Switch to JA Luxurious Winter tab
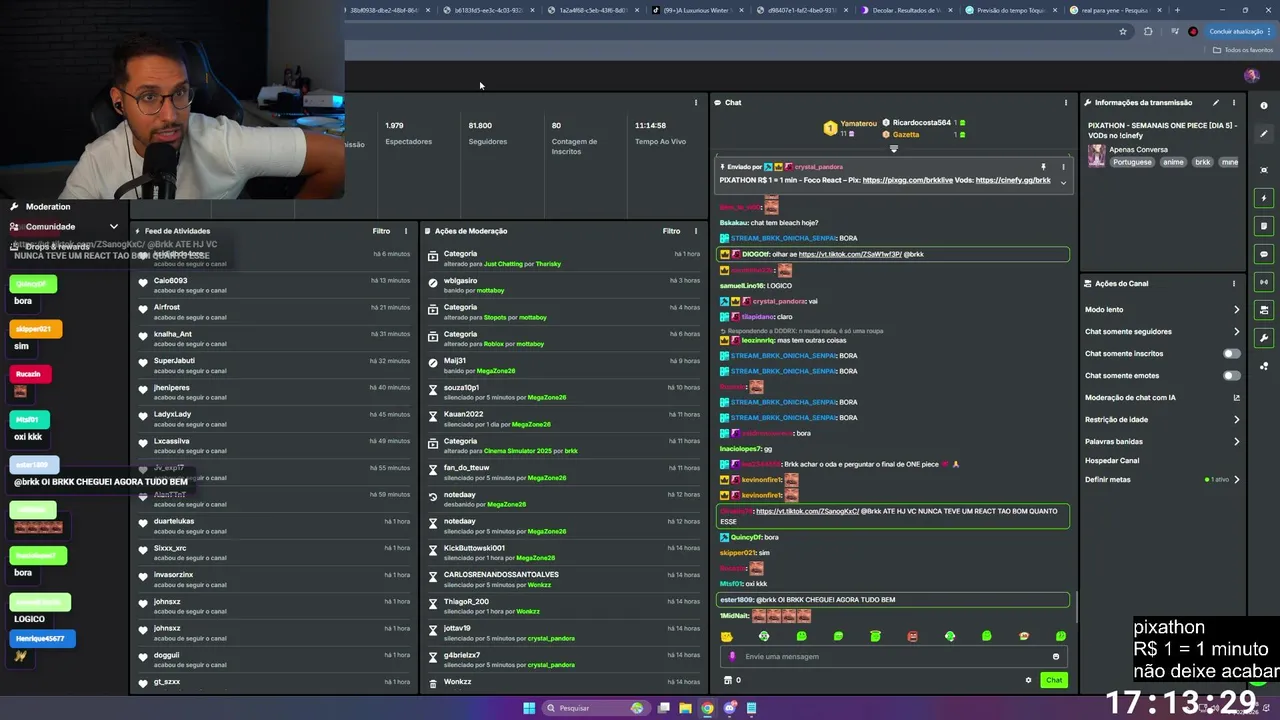This screenshot has width=1280, height=720. point(696,10)
